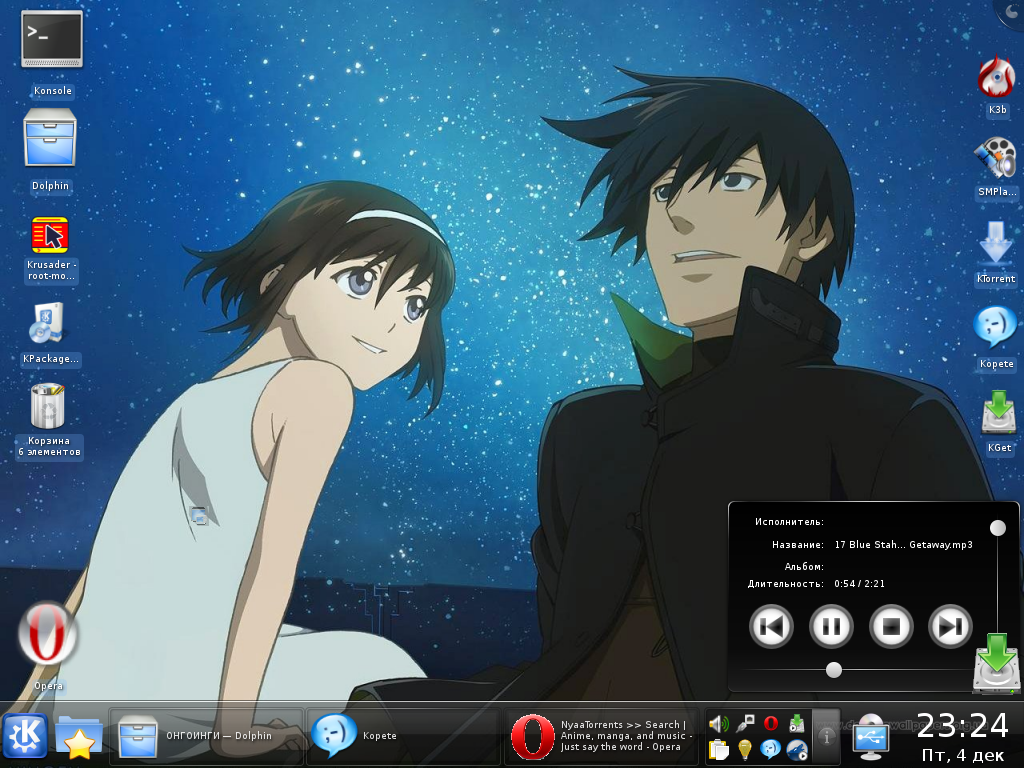The width and height of the screenshot is (1024, 768).
Task: Open the network connection tray icon
Action: point(745,724)
